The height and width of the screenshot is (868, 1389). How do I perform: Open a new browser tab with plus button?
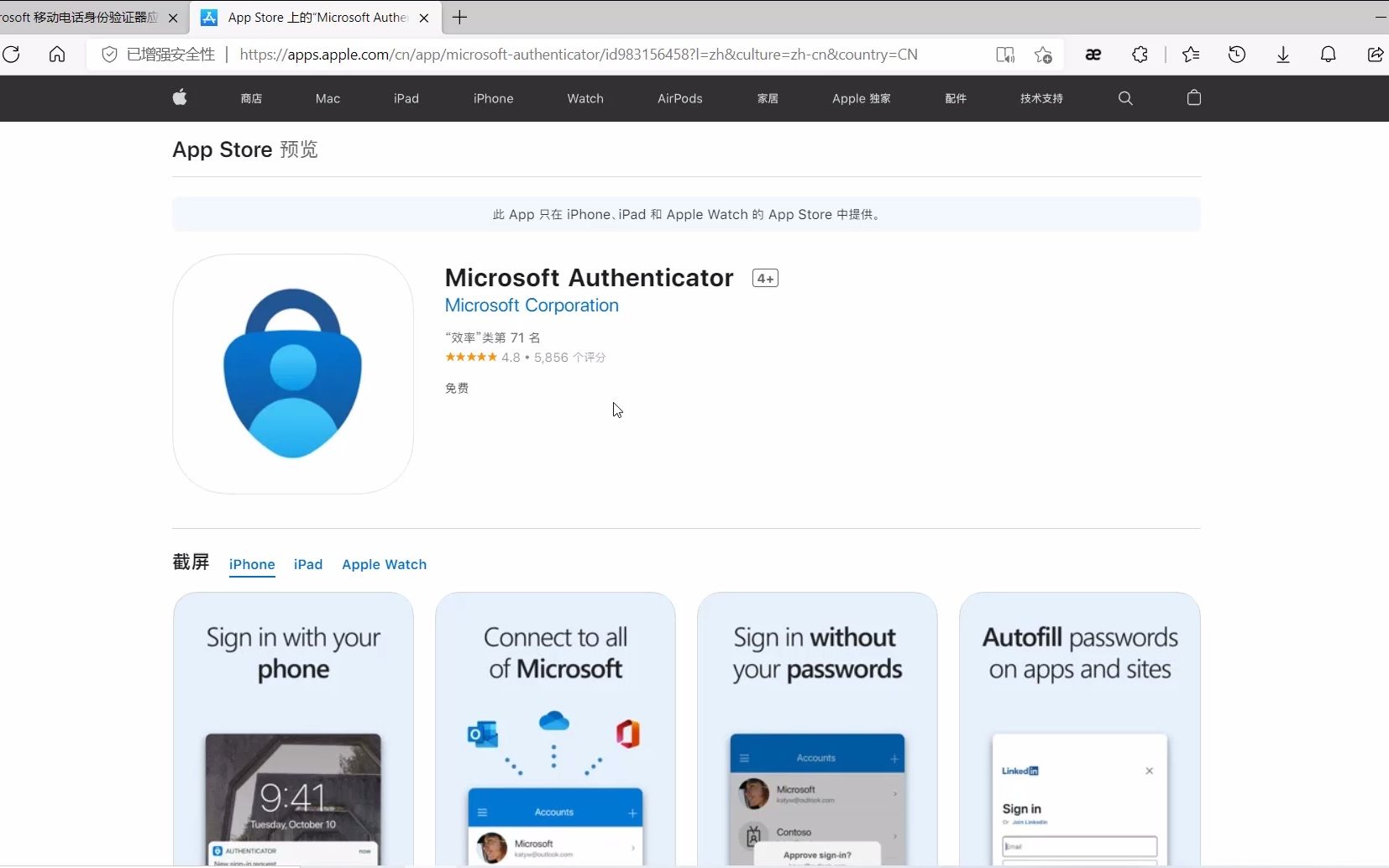coord(459,17)
